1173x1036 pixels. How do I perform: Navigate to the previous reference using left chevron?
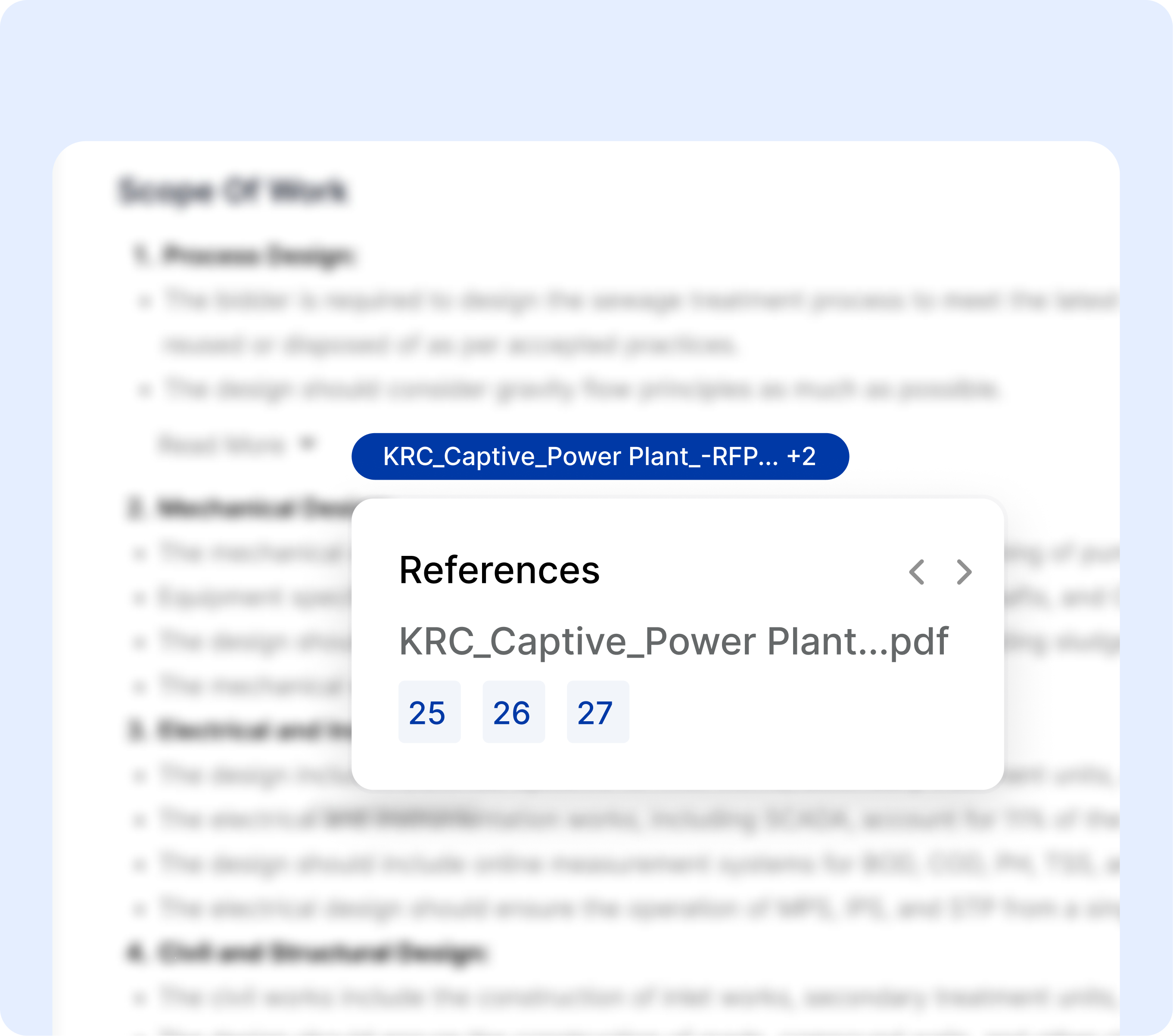coord(917,571)
